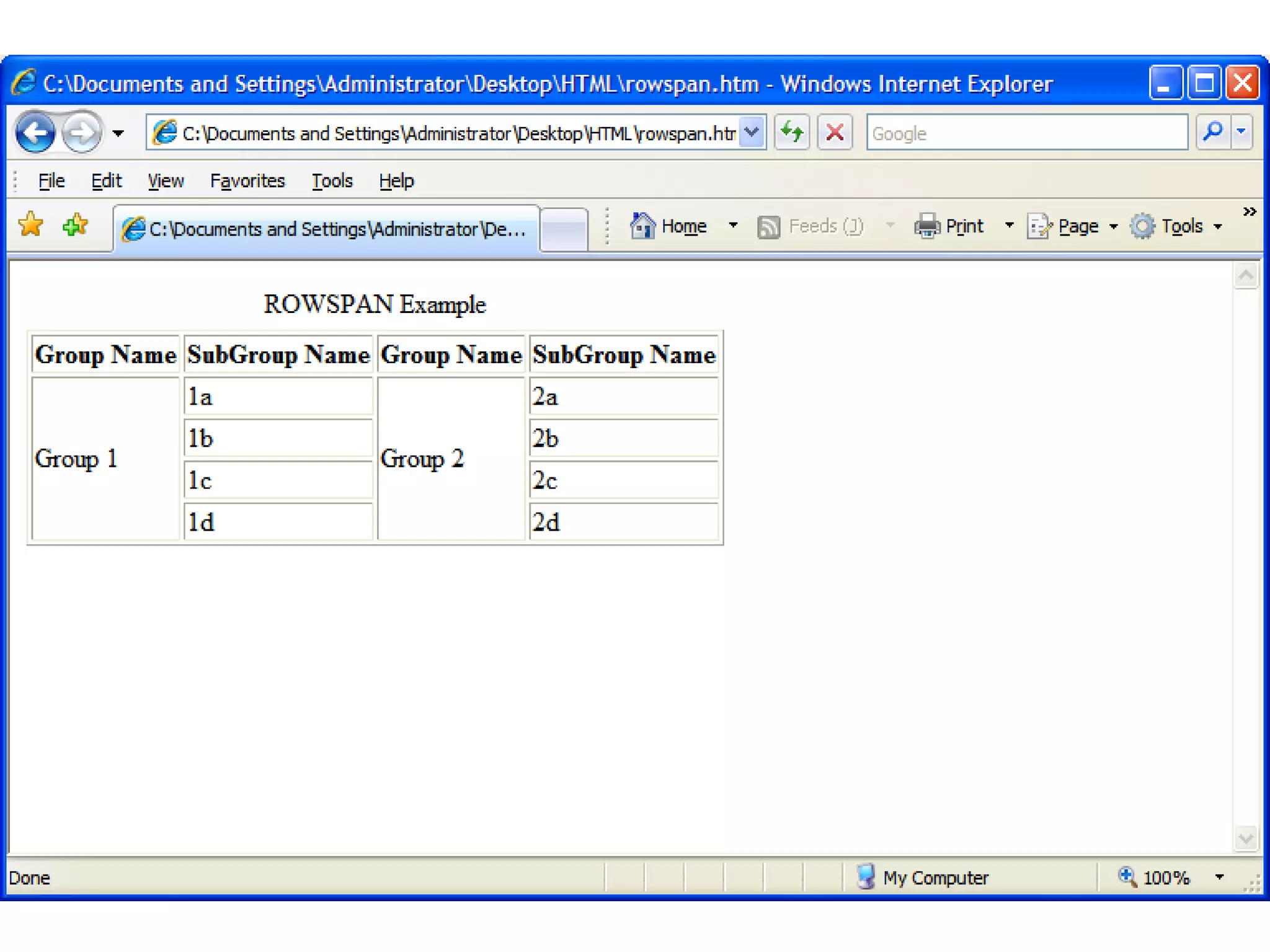1270x952 pixels.
Task: Click the green Refresh page icon
Action: (x=792, y=132)
